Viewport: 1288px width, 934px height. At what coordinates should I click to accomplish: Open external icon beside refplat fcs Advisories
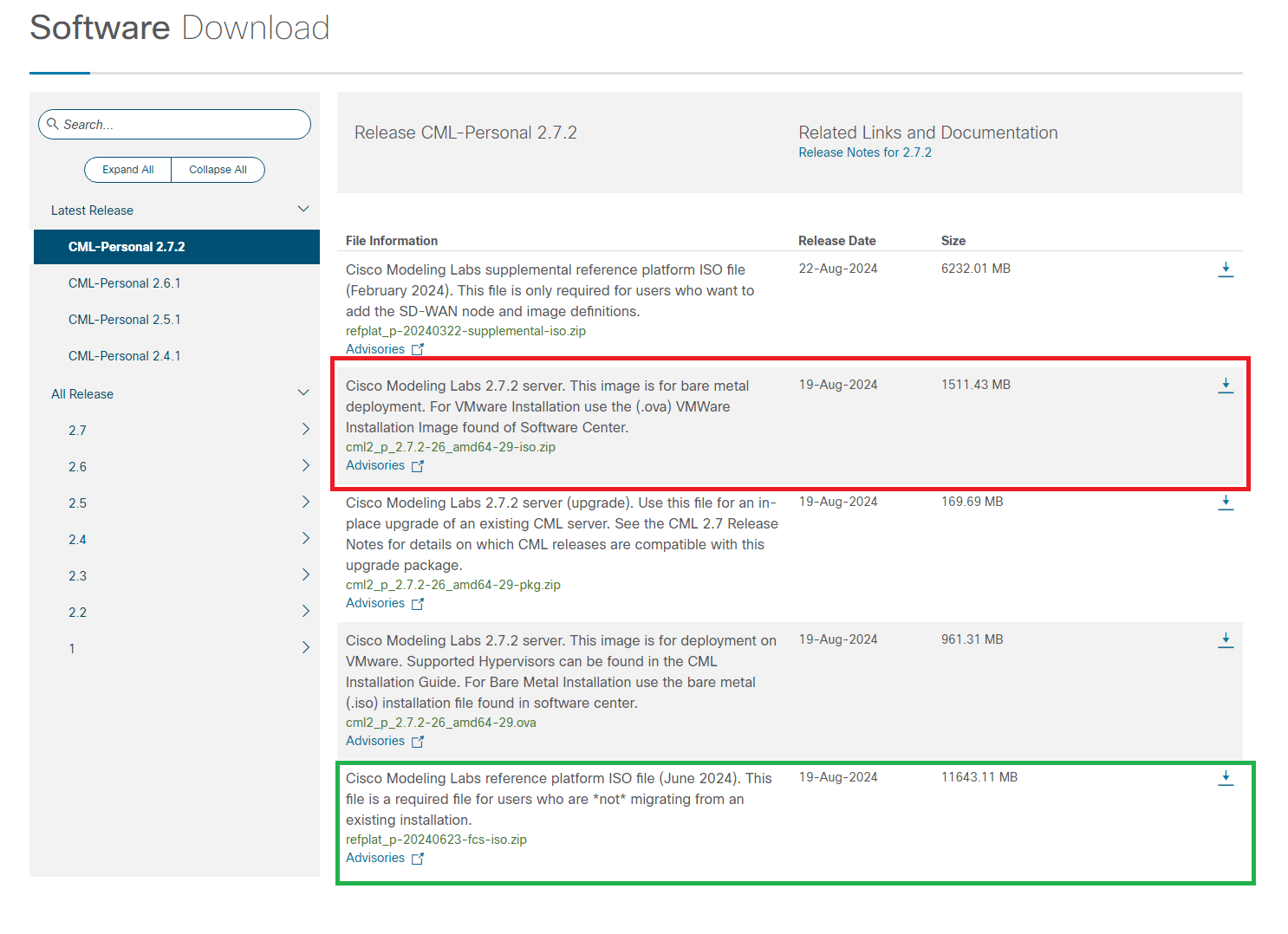[418, 858]
